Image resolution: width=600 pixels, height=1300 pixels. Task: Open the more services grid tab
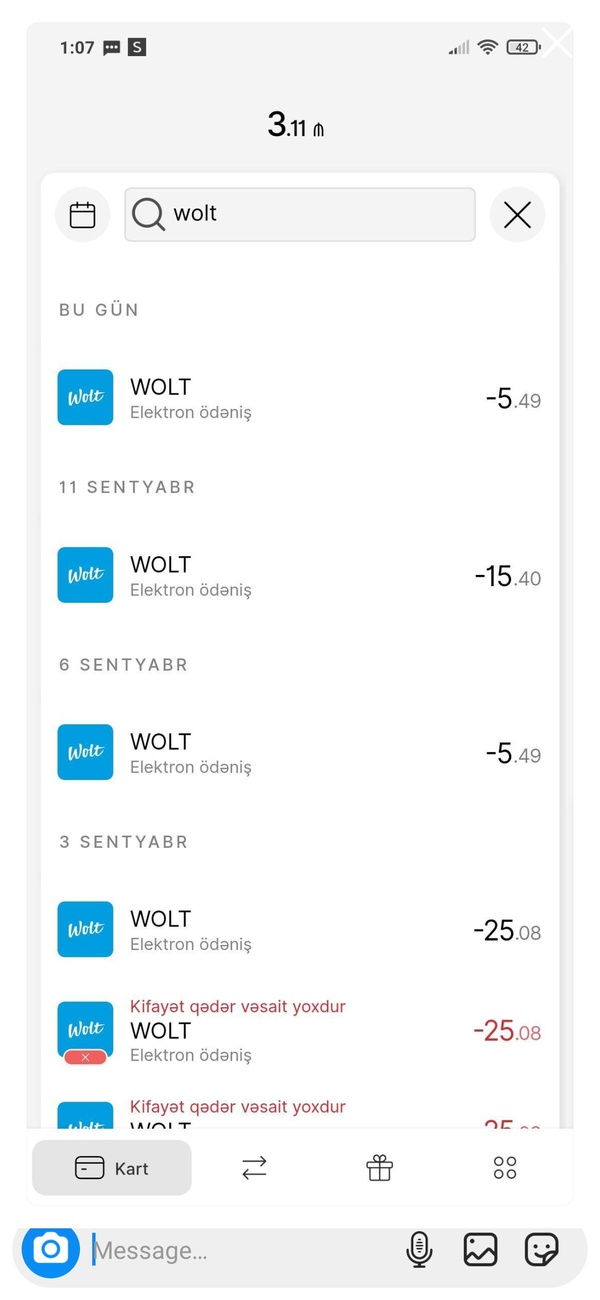pos(505,1168)
